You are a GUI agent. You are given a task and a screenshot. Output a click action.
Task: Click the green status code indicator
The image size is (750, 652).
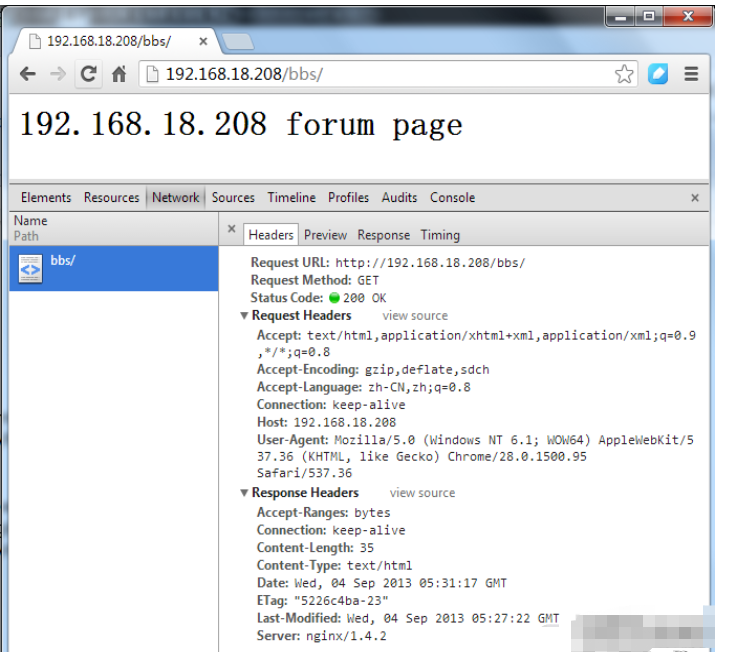tap(334, 298)
